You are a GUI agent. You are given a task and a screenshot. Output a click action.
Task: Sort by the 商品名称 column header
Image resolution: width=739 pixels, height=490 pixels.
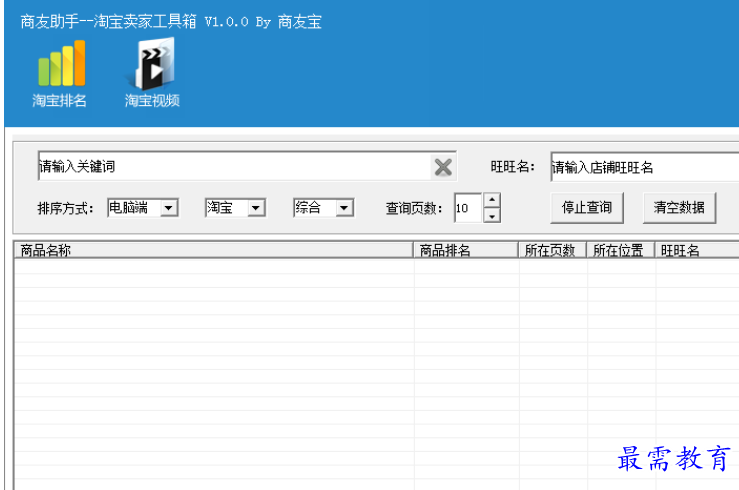coord(214,250)
